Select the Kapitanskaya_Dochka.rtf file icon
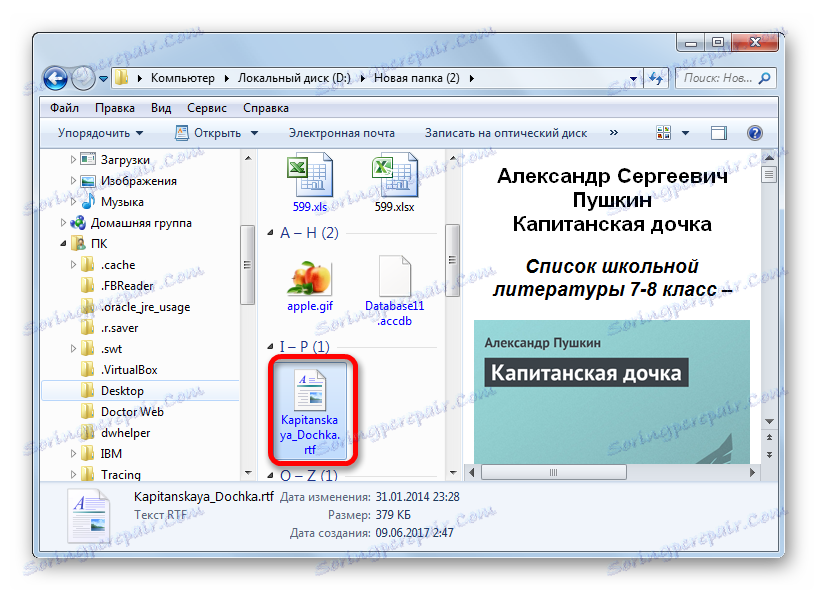Screen dimensions: 818x591 [x=310, y=390]
